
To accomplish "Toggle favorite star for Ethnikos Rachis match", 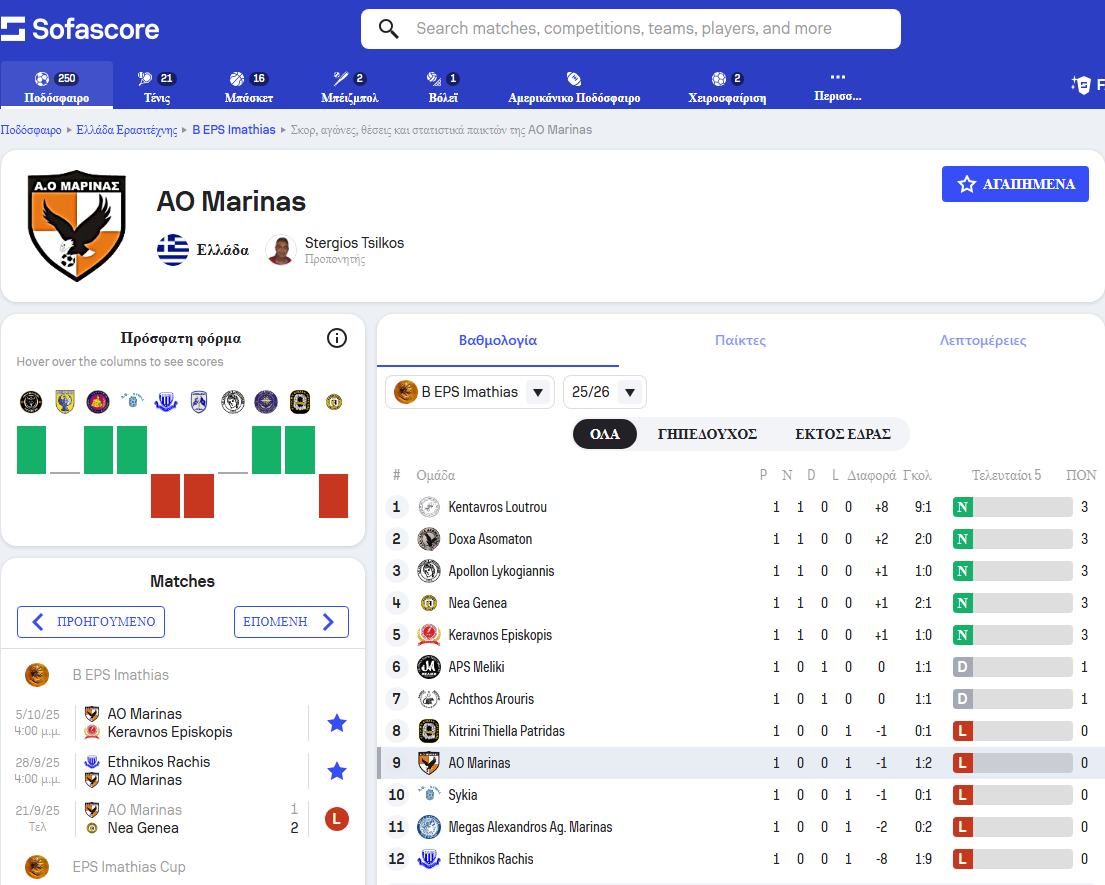I will (337, 771).
